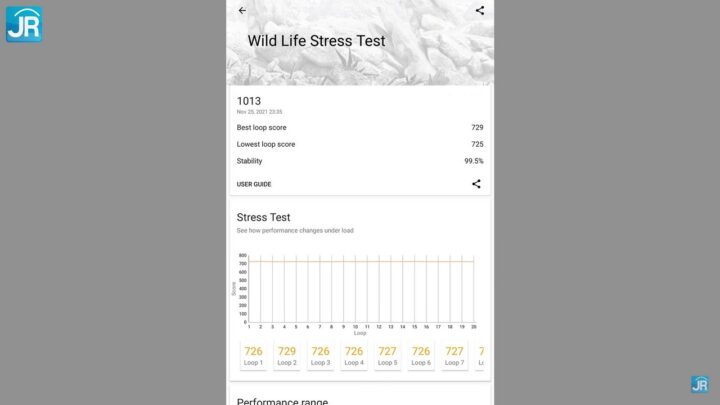Go back using the top-left arrow
The image size is (720, 405).
[x=242, y=10]
